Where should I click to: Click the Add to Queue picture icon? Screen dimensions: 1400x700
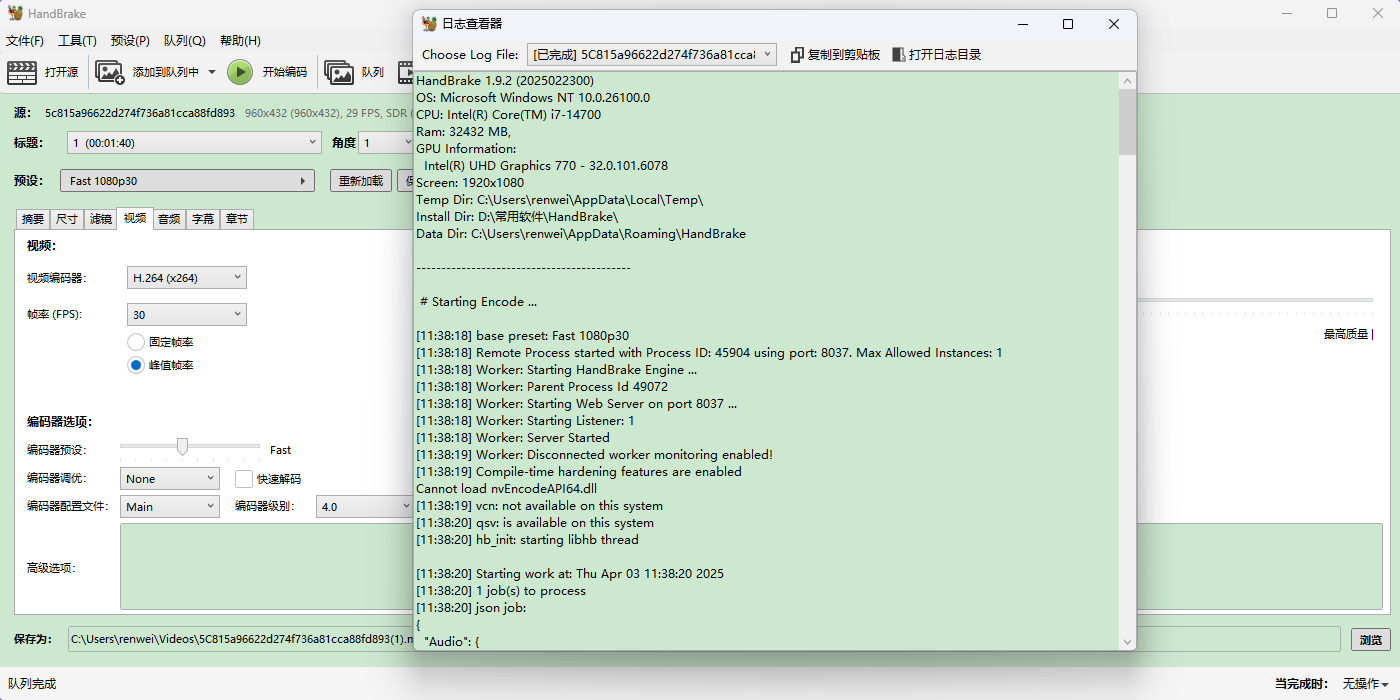(109, 72)
